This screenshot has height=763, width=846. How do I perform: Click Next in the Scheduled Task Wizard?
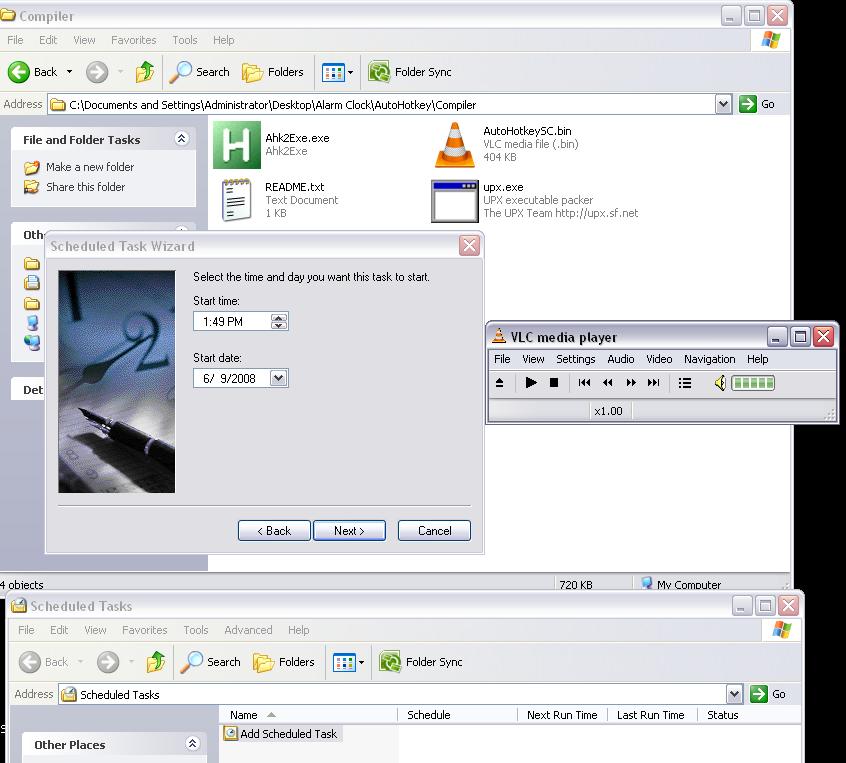[349, 530]
